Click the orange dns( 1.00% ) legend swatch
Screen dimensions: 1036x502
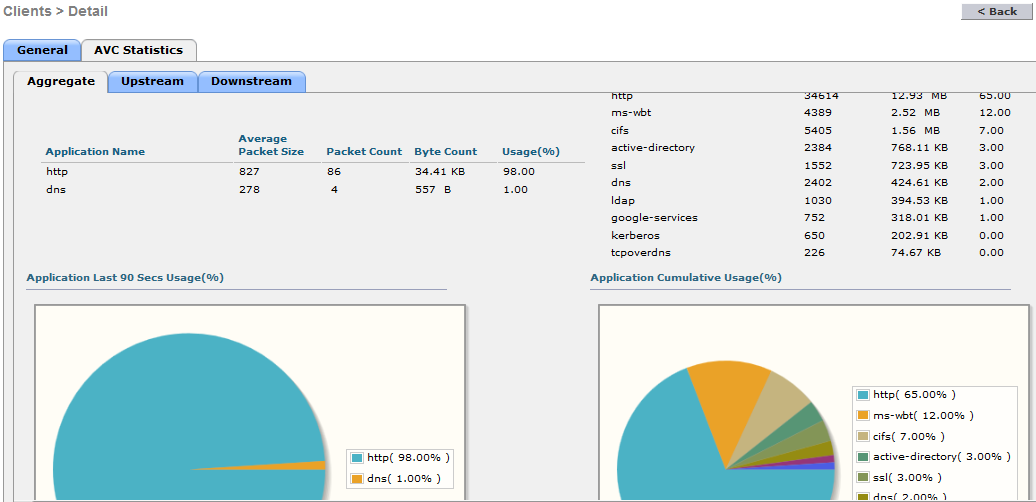pos(357,479)
